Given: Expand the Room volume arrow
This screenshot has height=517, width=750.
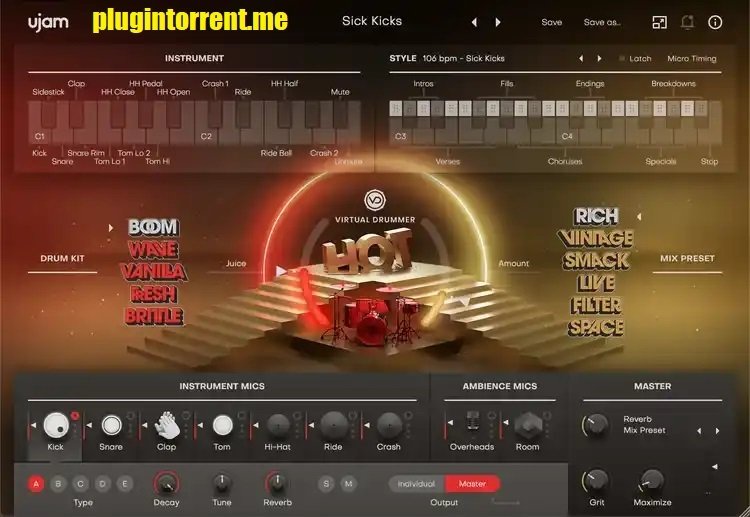Looking at the screenshot, I should (506, 423).
